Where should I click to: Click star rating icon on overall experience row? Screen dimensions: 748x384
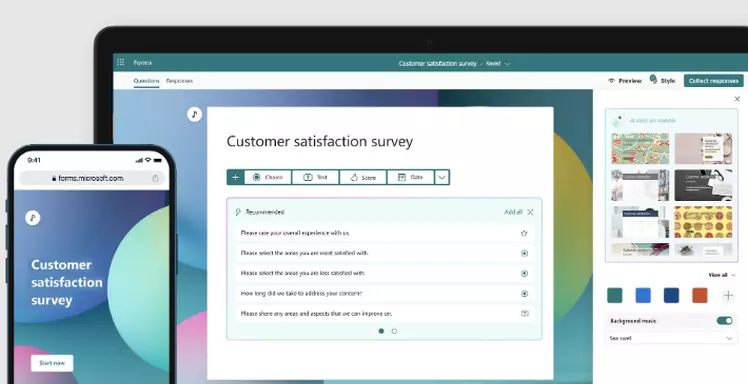point(524,233)
